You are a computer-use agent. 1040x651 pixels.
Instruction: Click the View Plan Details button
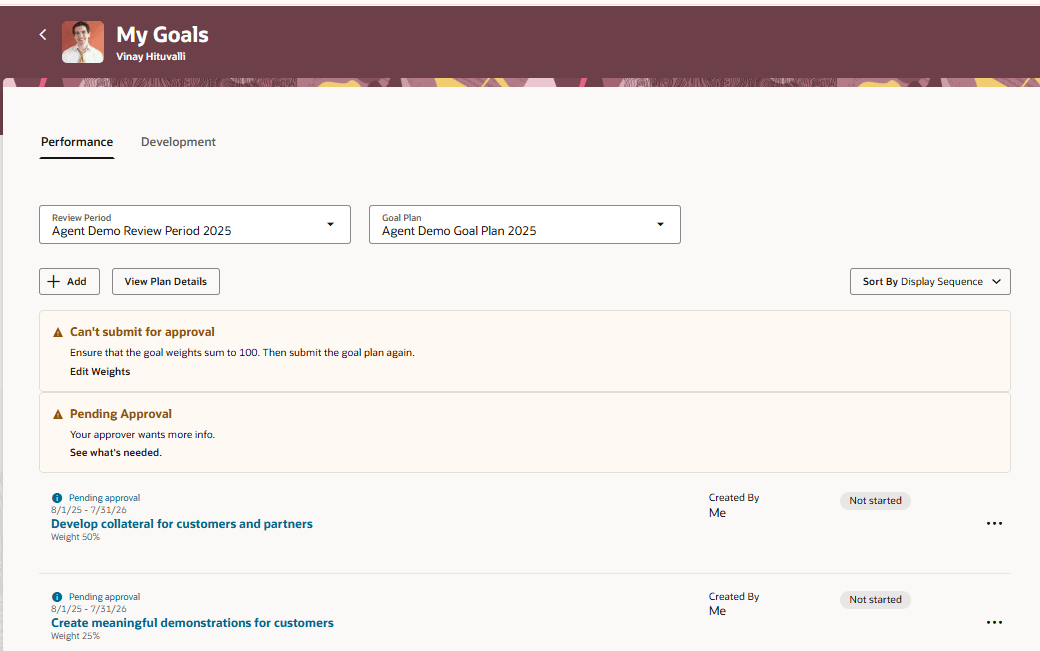click(x=165, y=281)
